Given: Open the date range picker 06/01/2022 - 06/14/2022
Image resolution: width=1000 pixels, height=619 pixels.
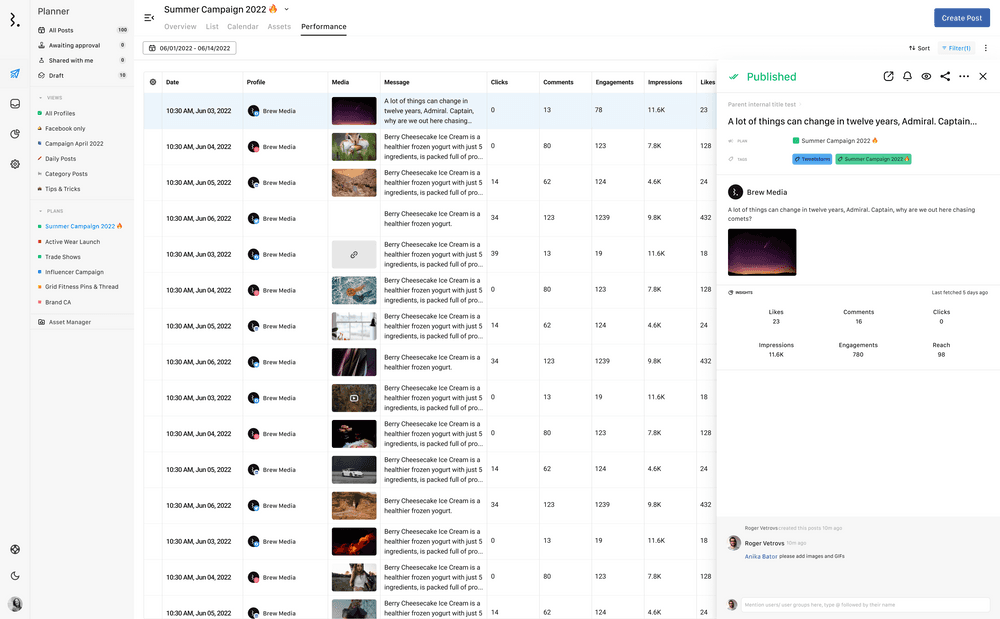Looking at the screenshot, I should tap(190, 48).
